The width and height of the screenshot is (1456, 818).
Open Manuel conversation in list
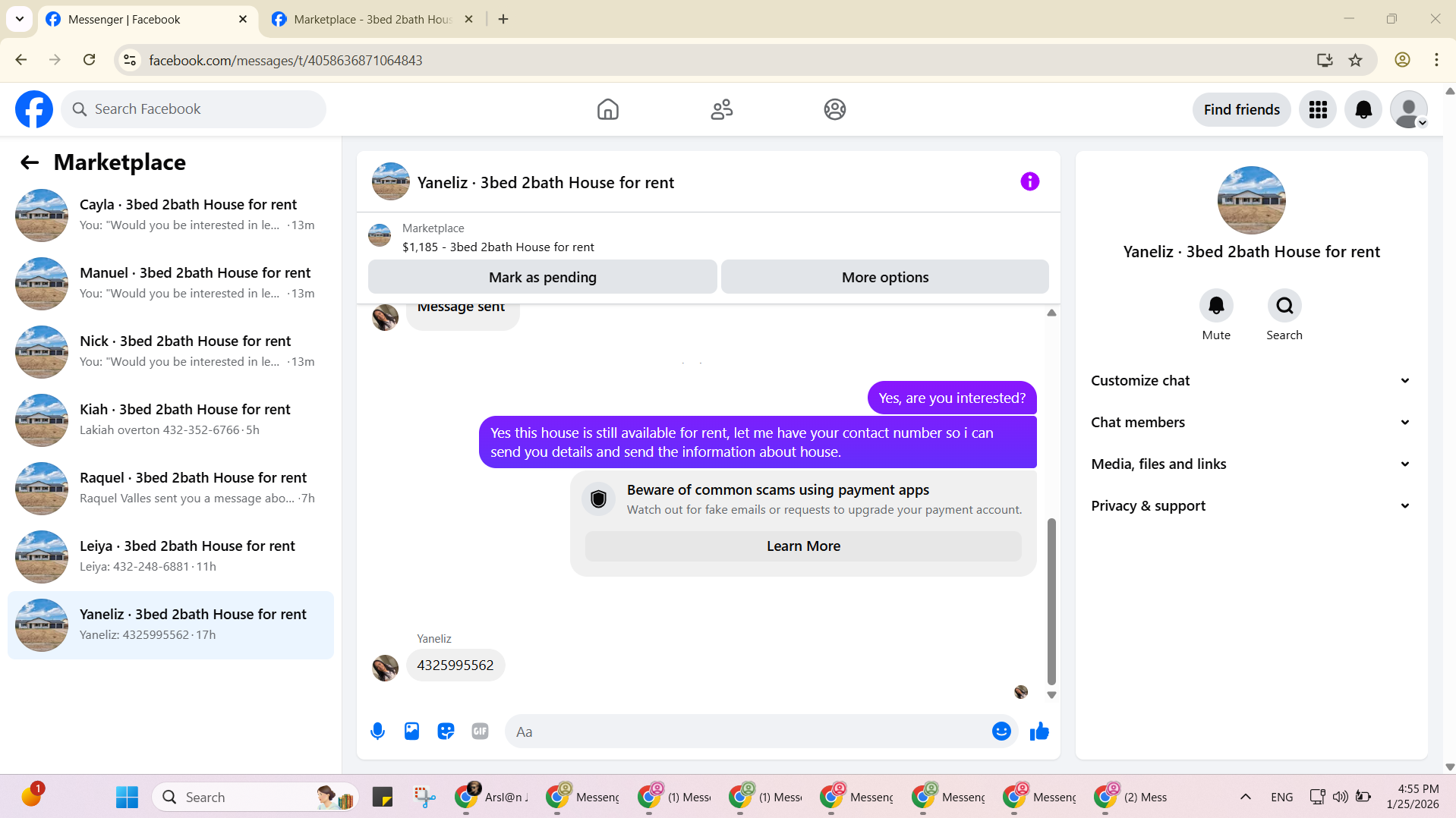[171, 284]
